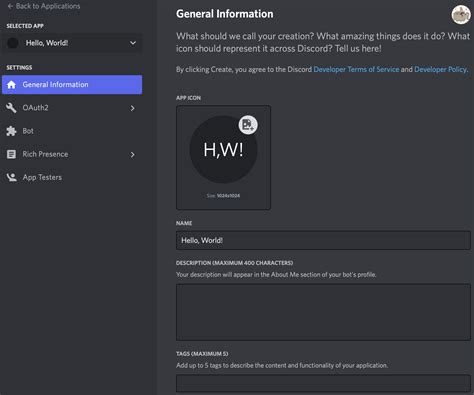Open the Rich Presence section
The width and height of the screenshot is (474, 395).
pos(72,154)
